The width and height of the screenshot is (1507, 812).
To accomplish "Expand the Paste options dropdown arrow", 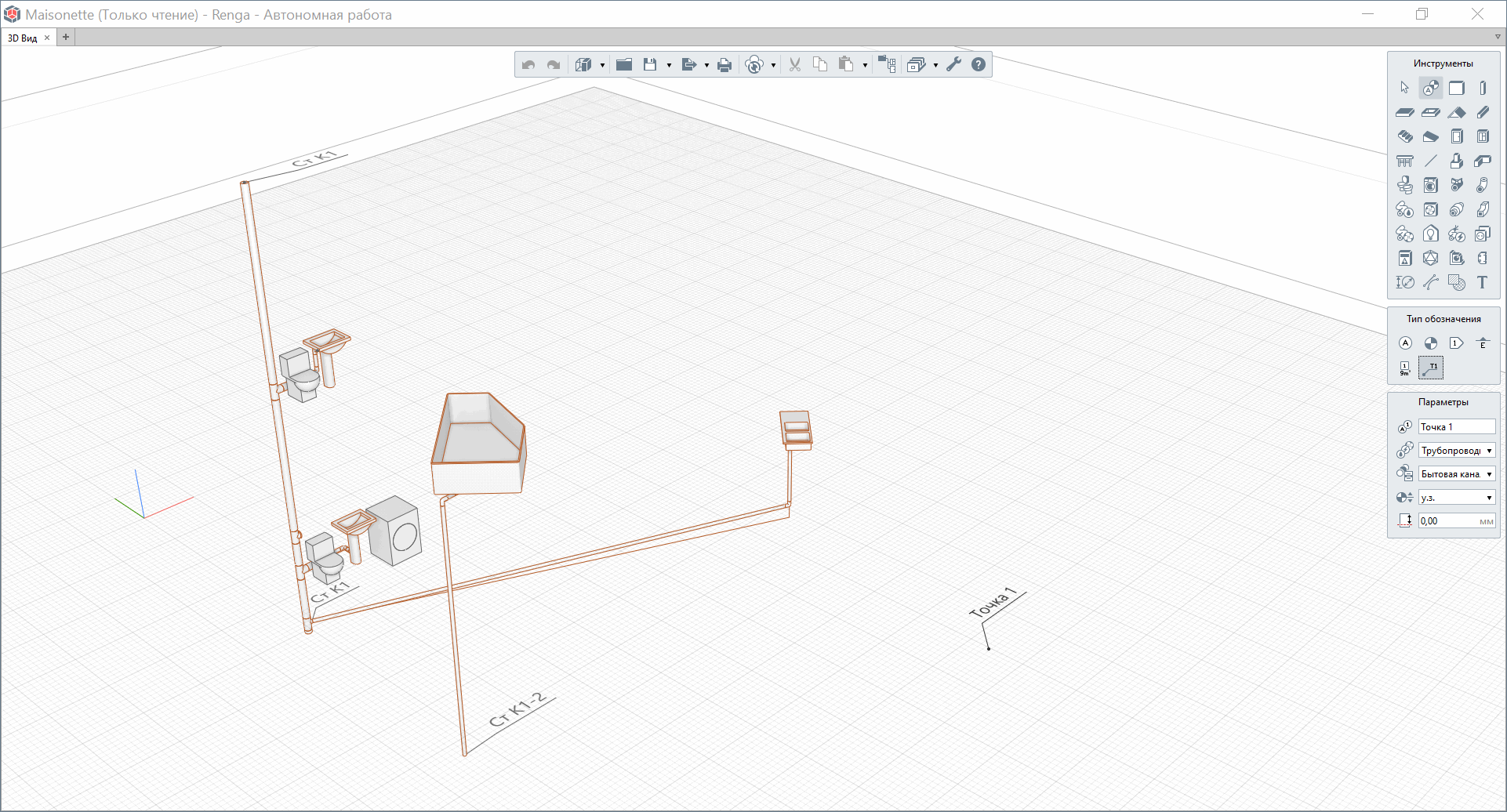I will 865,65.
